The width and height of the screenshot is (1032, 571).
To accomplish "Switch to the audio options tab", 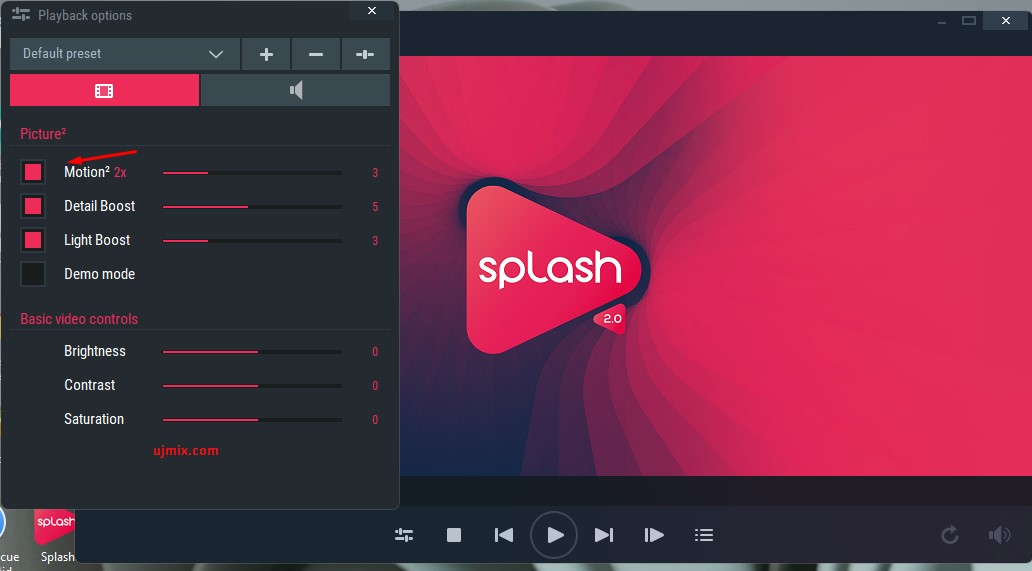I will [x=296, y=90].
